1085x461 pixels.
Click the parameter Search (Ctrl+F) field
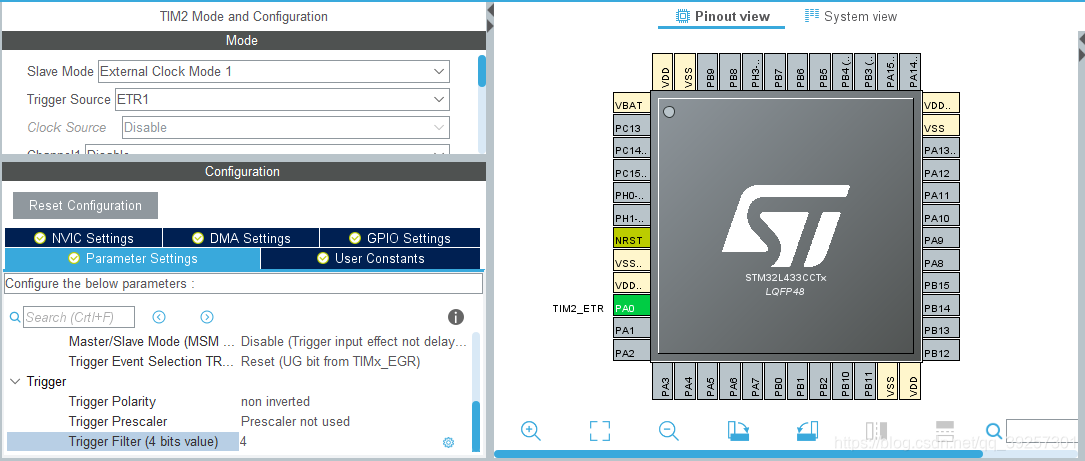(79, 317)
